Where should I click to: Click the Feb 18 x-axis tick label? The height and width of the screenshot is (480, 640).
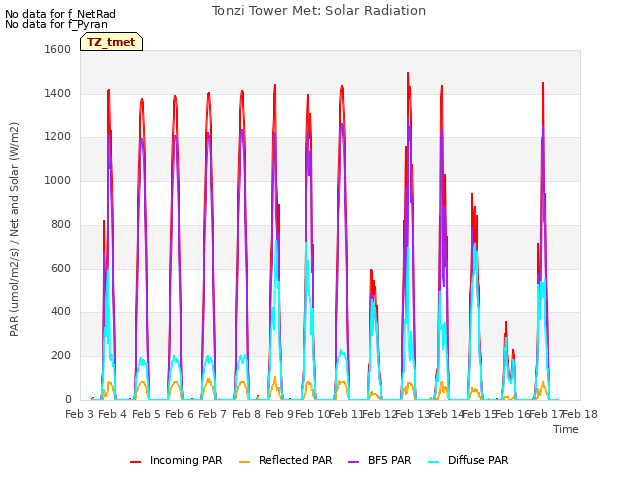(580, 414)
